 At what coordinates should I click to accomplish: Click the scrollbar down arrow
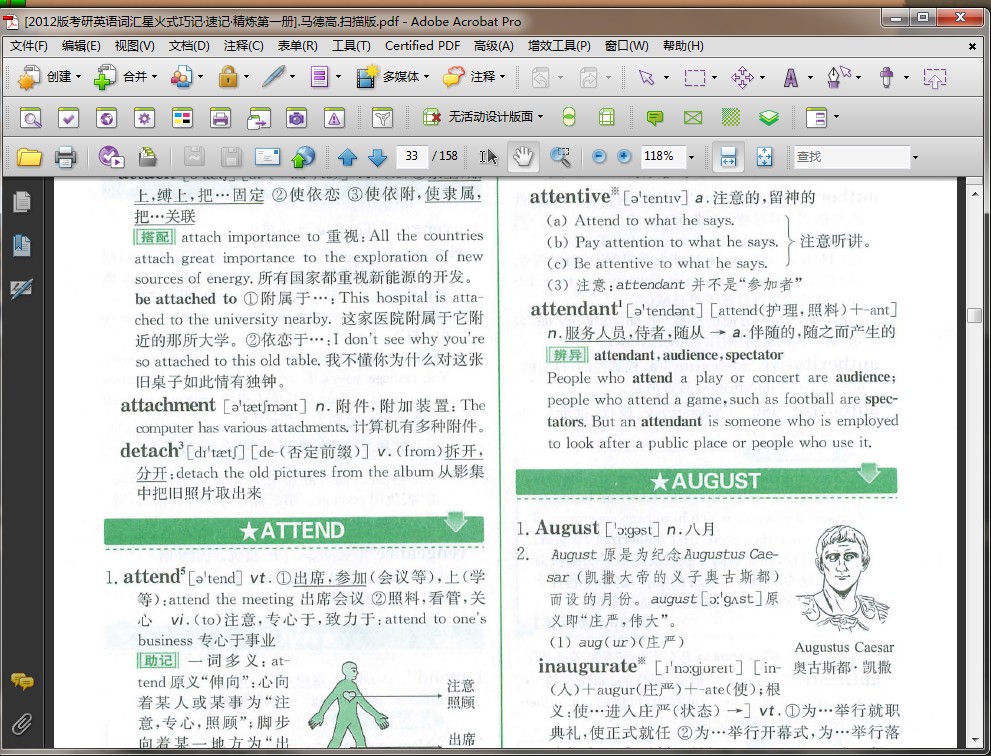[x=975, y=740]
